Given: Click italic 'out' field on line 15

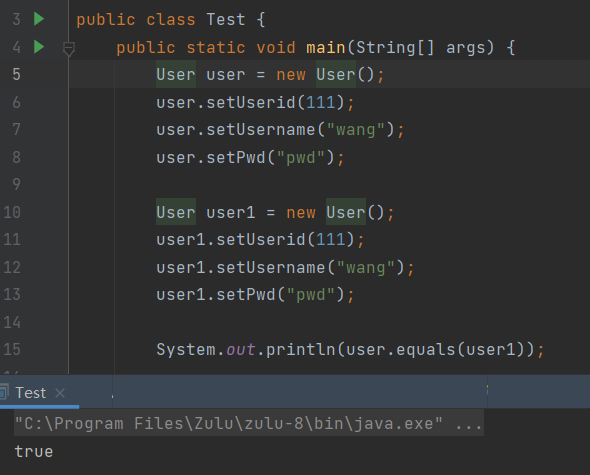Looking at the screenshot, I should click(x=241, y=350).
